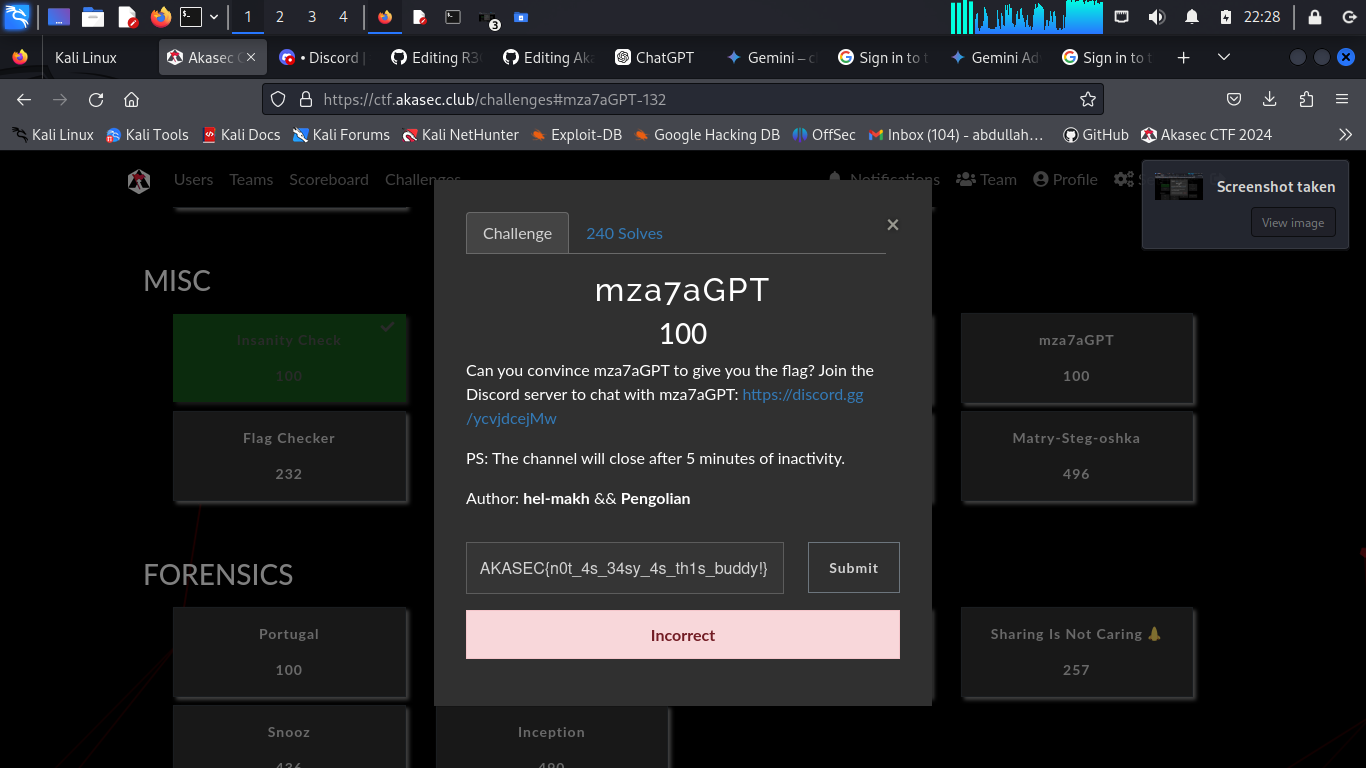
Task: Open the Firefox downloads panel
Action: tap(1270, 99)
